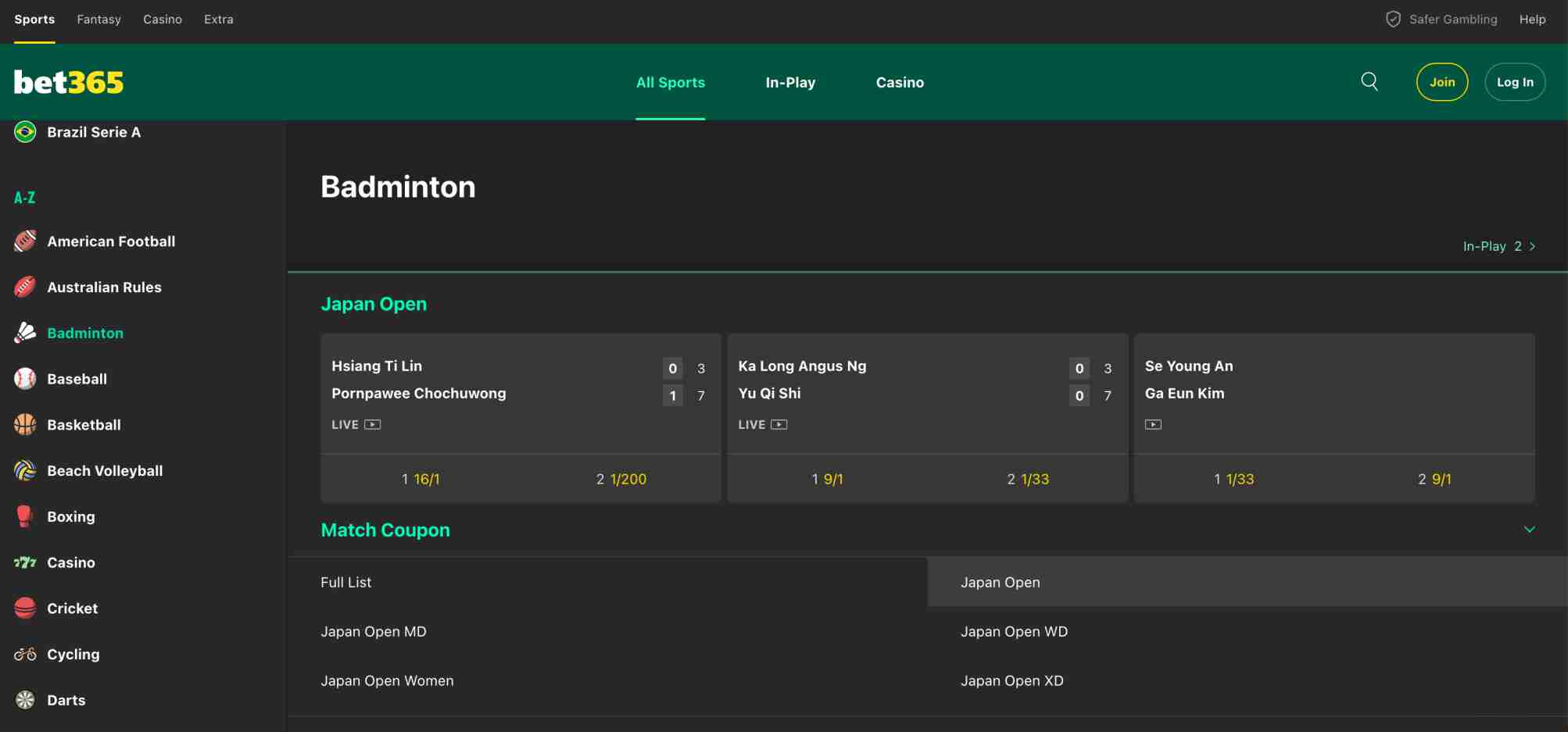Open Darts in sidebar
Viewport: 1568px width, 732px height.
point(66,700)
